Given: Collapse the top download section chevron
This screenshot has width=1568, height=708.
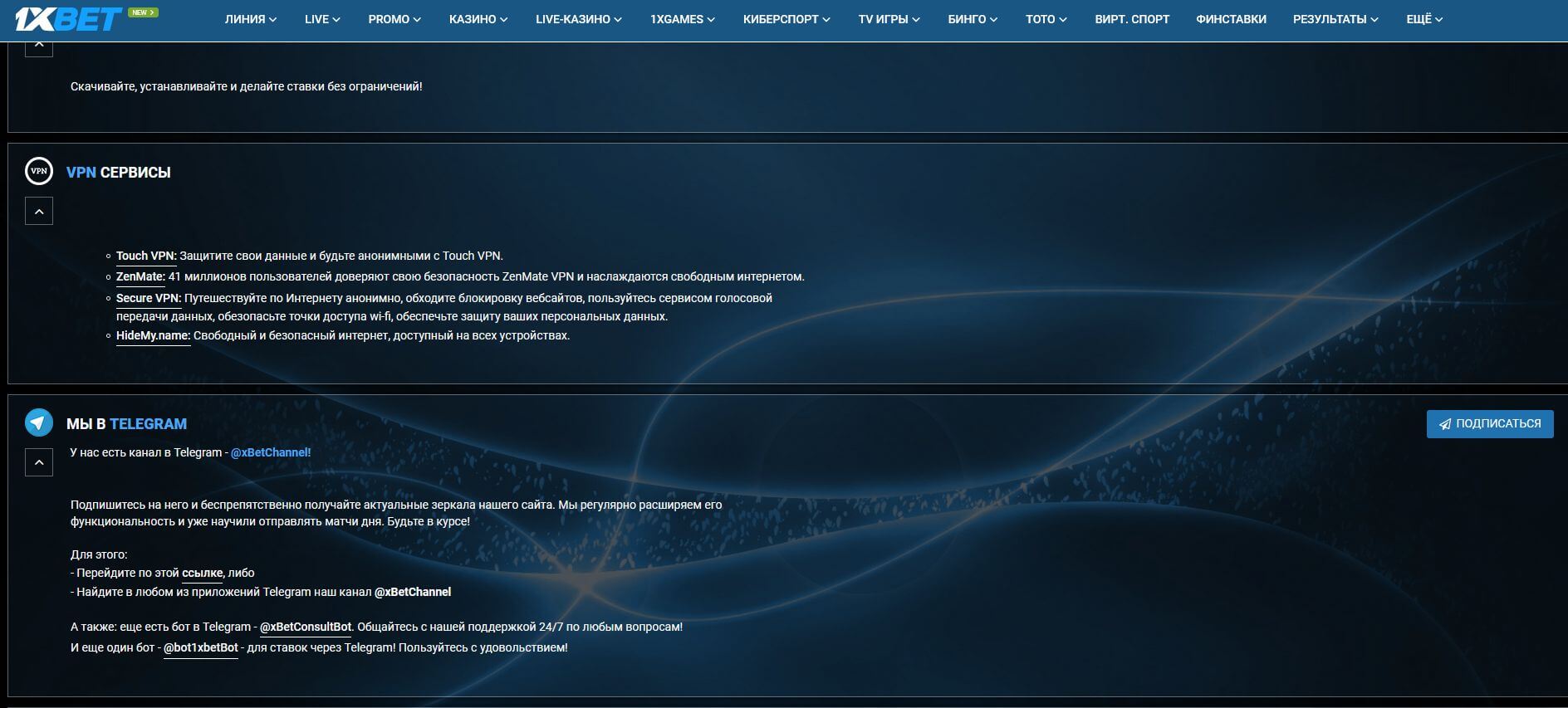Looking at the screenshot, I should pyautogui.click(x=39, y=47).
